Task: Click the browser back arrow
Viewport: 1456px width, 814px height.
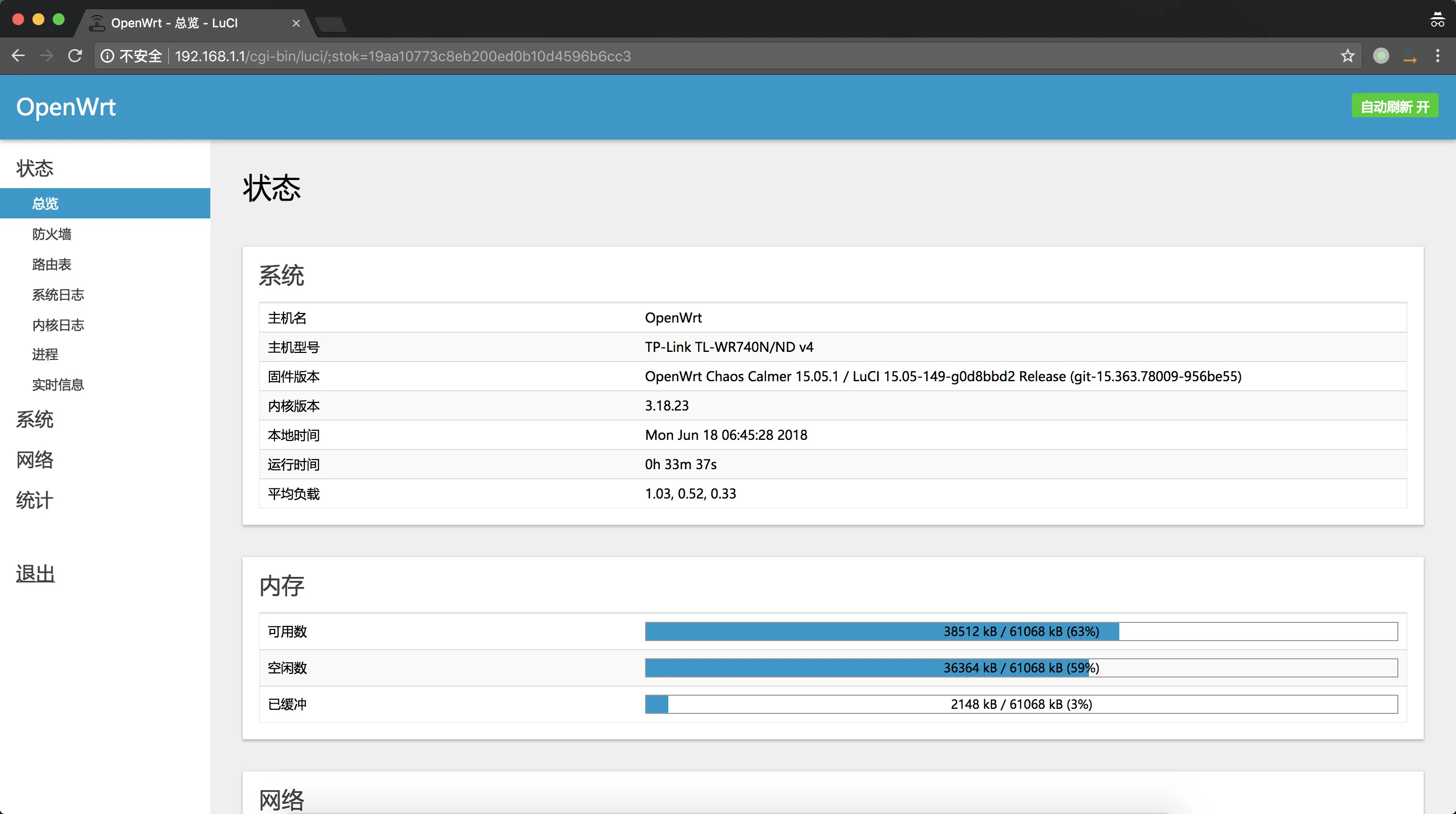Action: pyautogui.click(x=18, y=56)
